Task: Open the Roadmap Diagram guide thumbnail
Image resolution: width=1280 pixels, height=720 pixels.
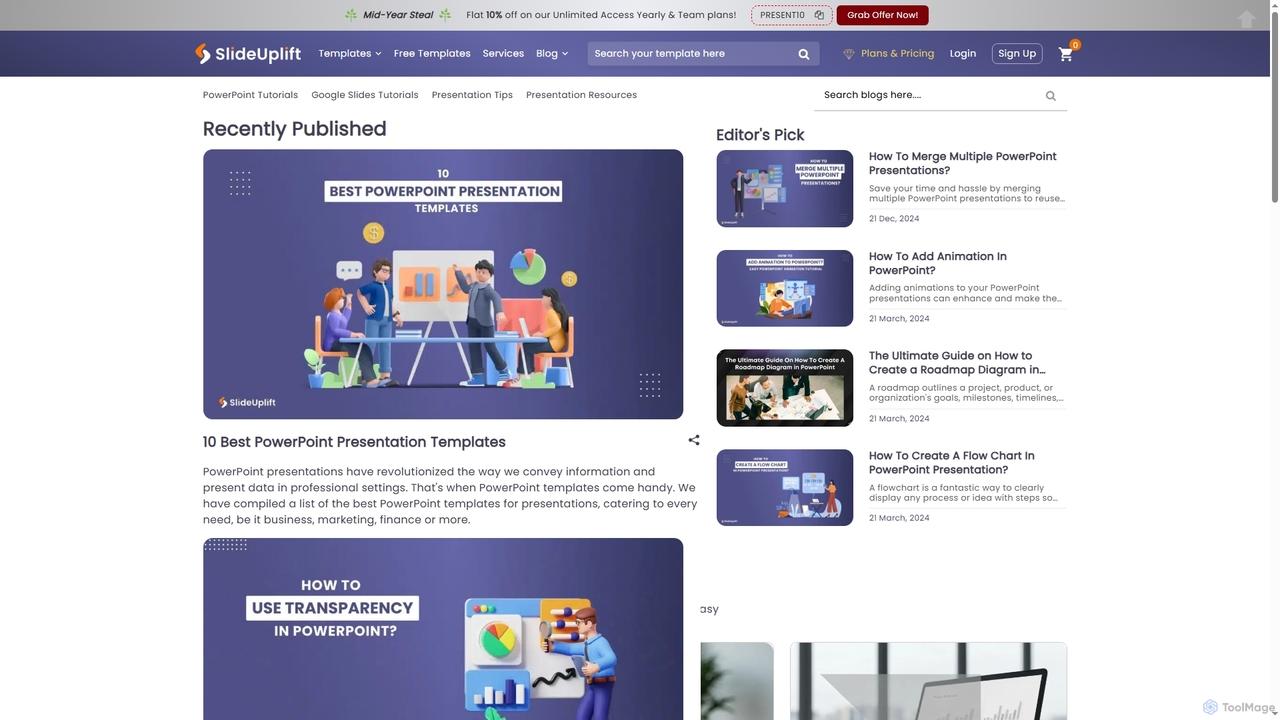Action: (x=785, y=388)
